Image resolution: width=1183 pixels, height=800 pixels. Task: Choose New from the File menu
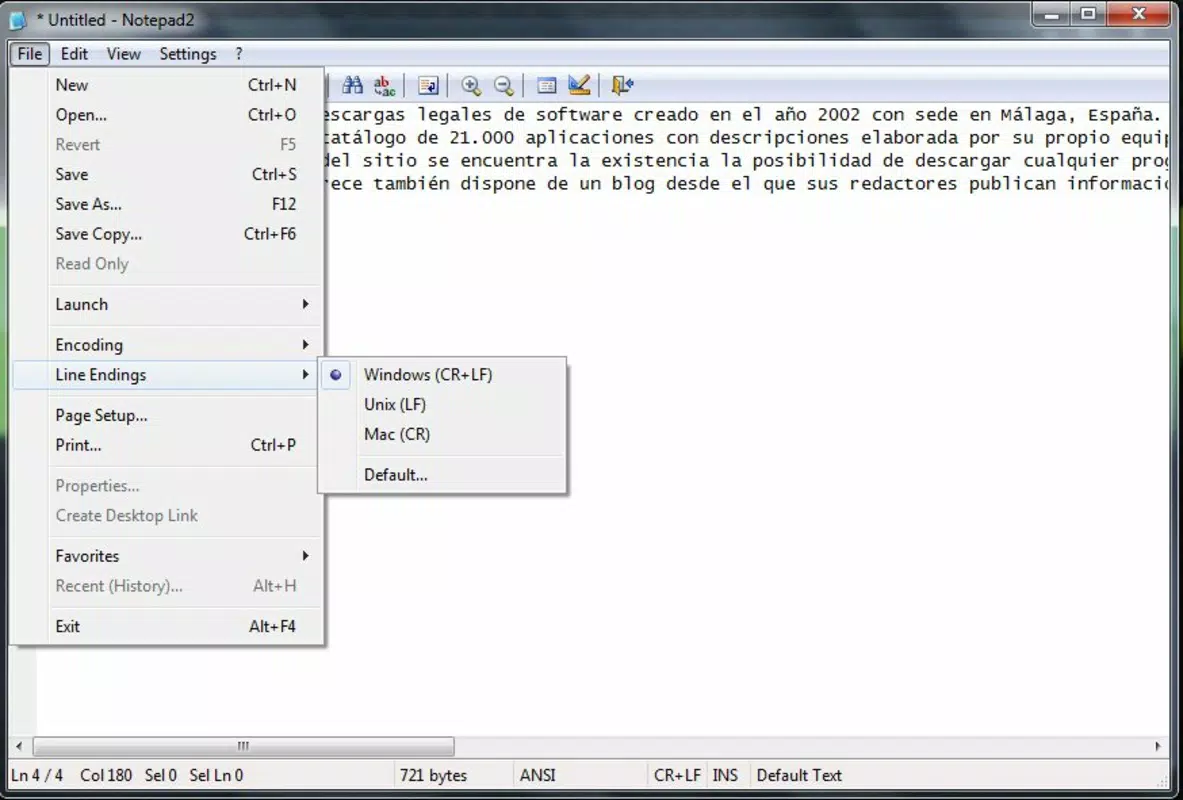tap(167, 85)
